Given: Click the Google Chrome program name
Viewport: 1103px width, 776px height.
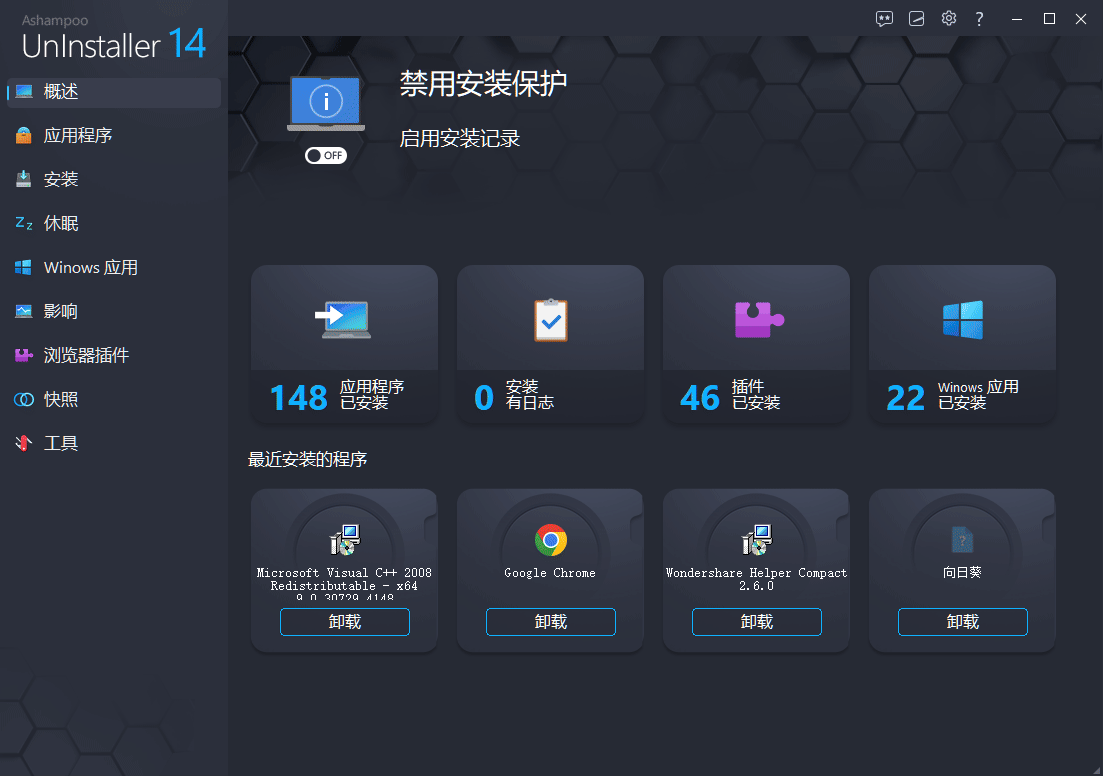Looking at the screenshot, I should coord(550,573).
